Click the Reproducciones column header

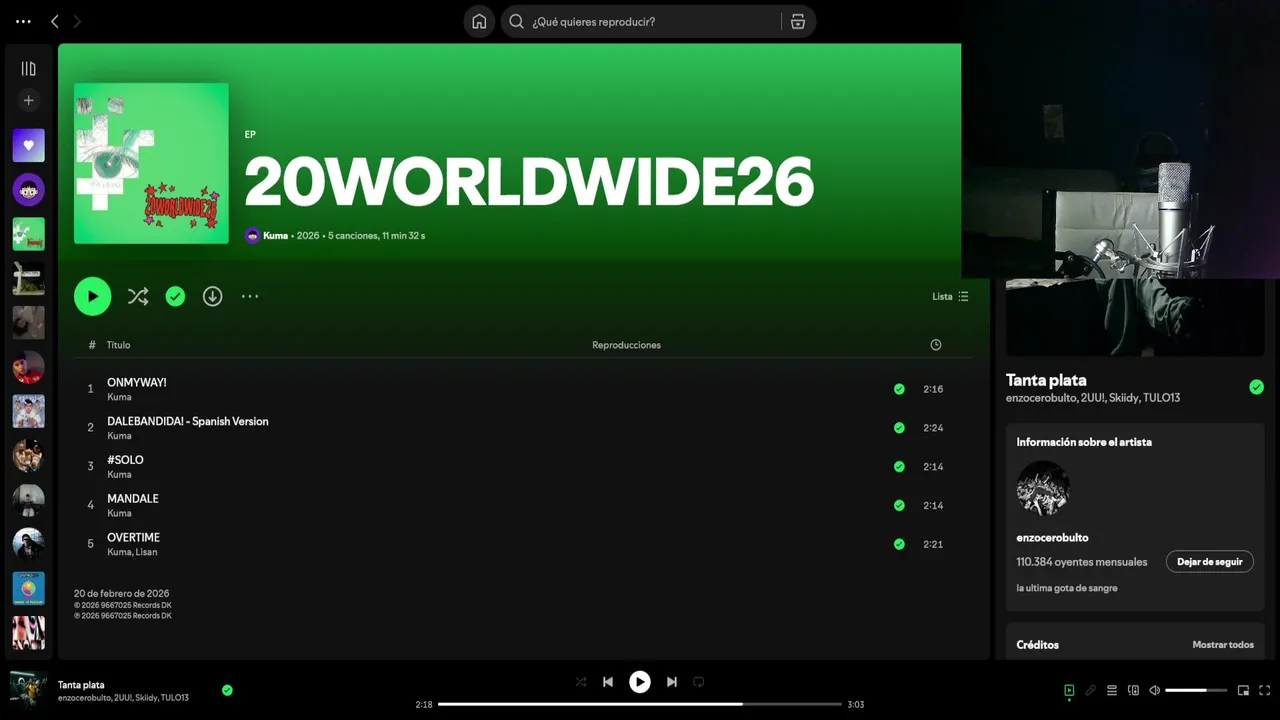(626, 345)
